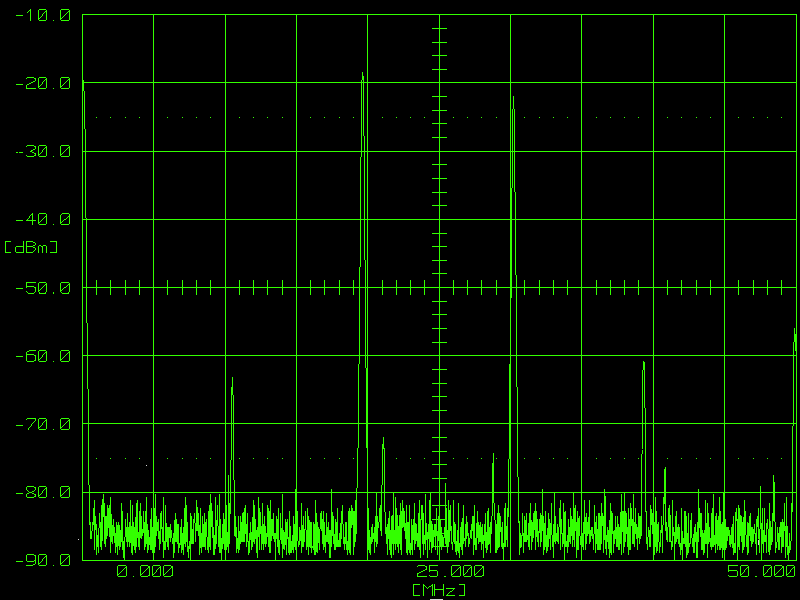Click the -90.0 axis label

pos(43,560)
